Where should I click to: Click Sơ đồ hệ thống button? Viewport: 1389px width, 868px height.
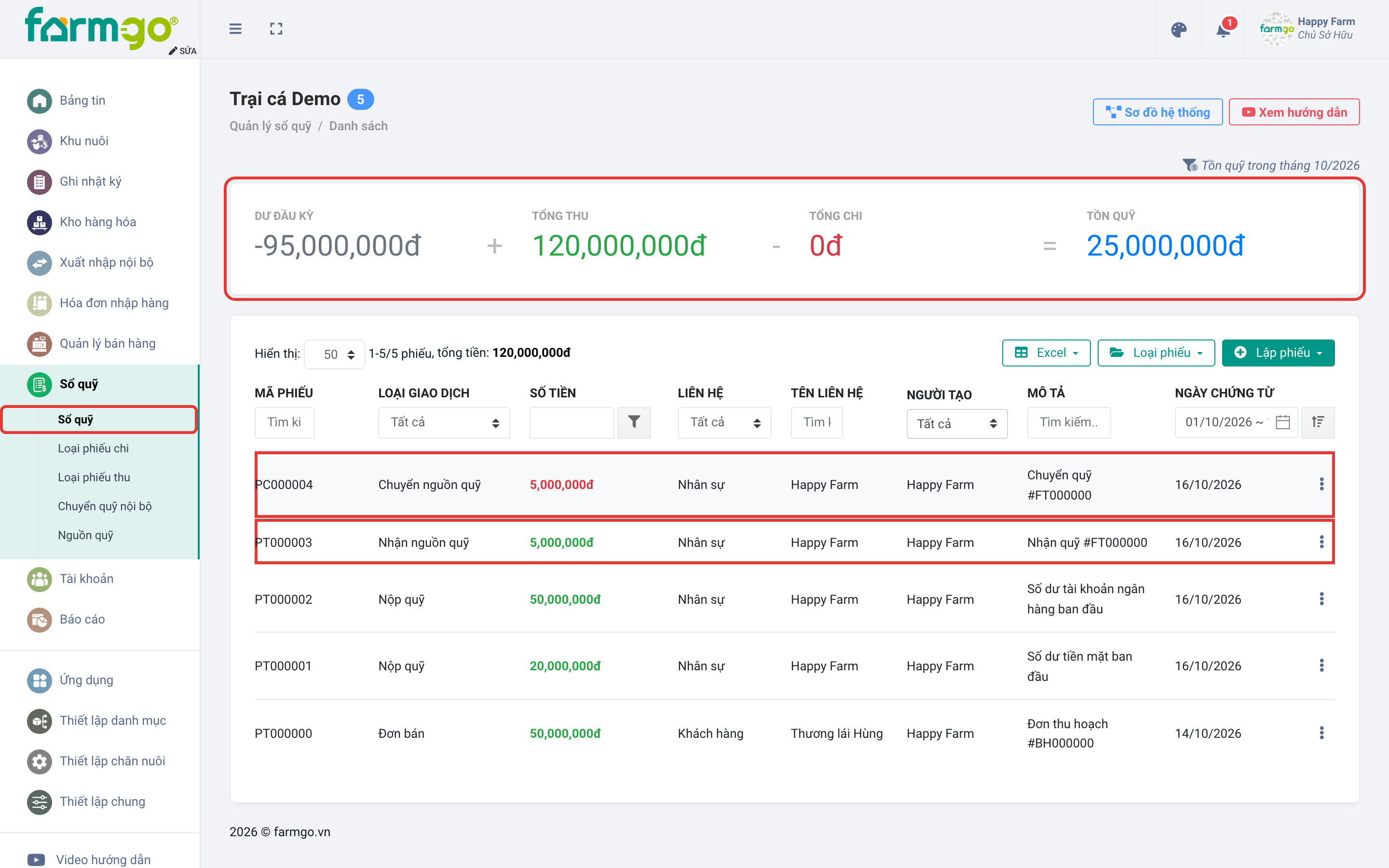click(x=1157, y=112)
